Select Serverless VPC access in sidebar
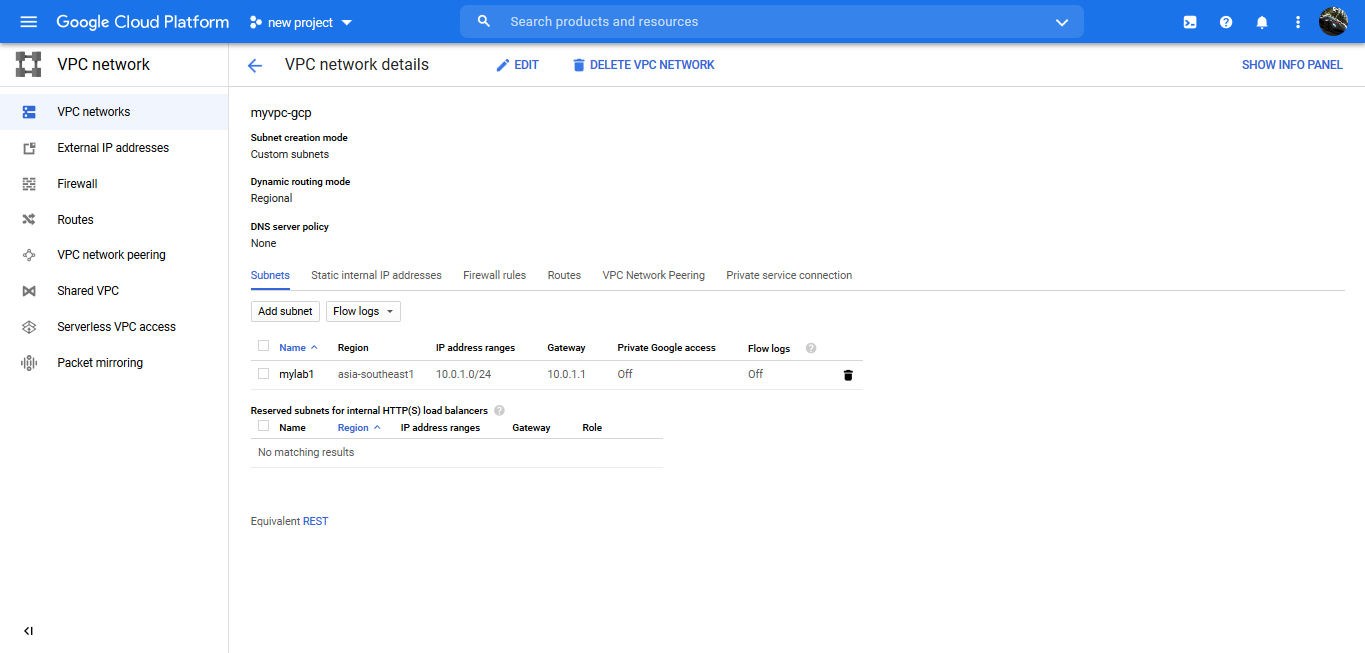 114,327
